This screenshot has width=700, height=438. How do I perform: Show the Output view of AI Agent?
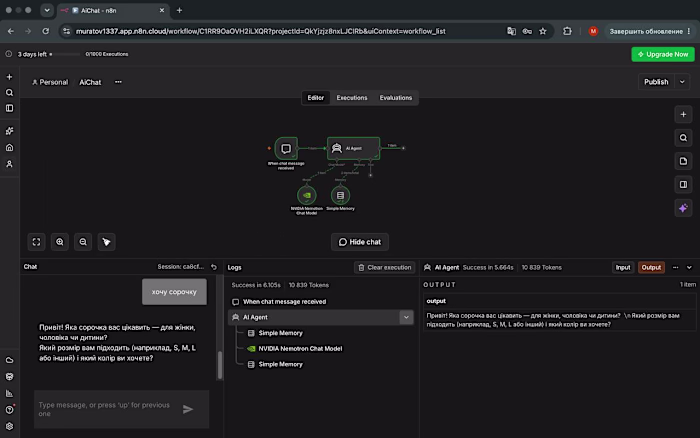click(x=651, y=267)
